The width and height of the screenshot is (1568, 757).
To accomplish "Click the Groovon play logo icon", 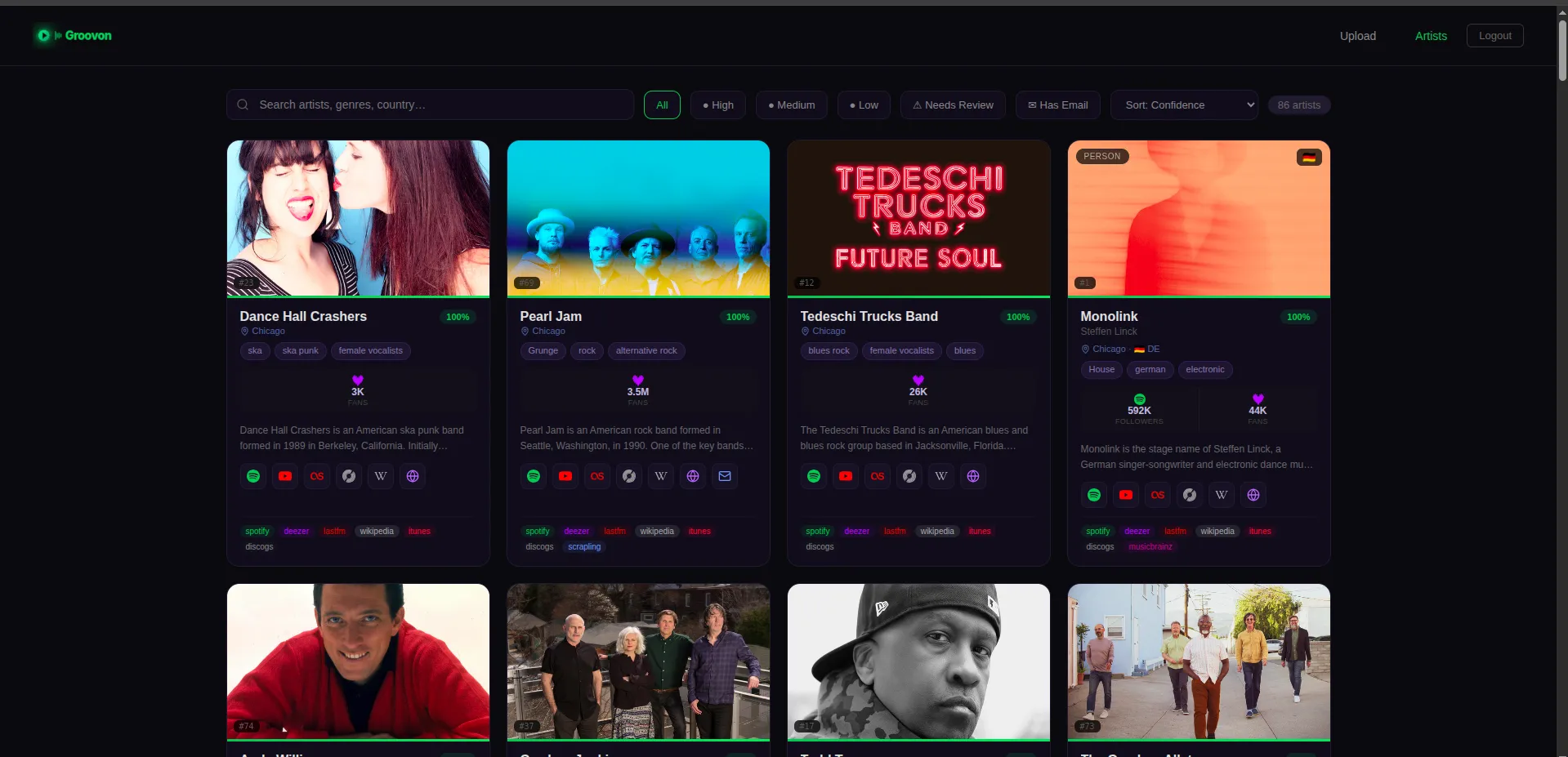I will (x=44, y=35).
